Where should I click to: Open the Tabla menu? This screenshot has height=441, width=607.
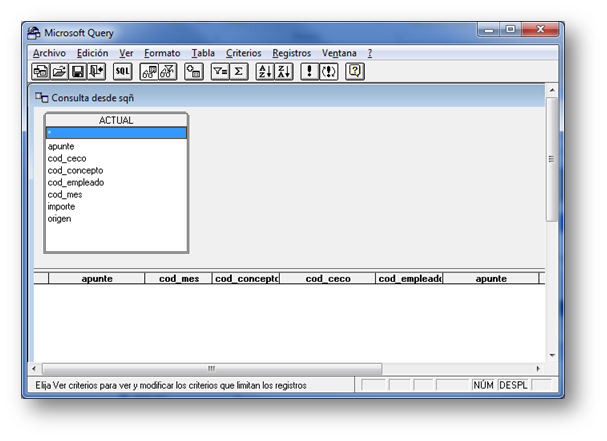203,53
